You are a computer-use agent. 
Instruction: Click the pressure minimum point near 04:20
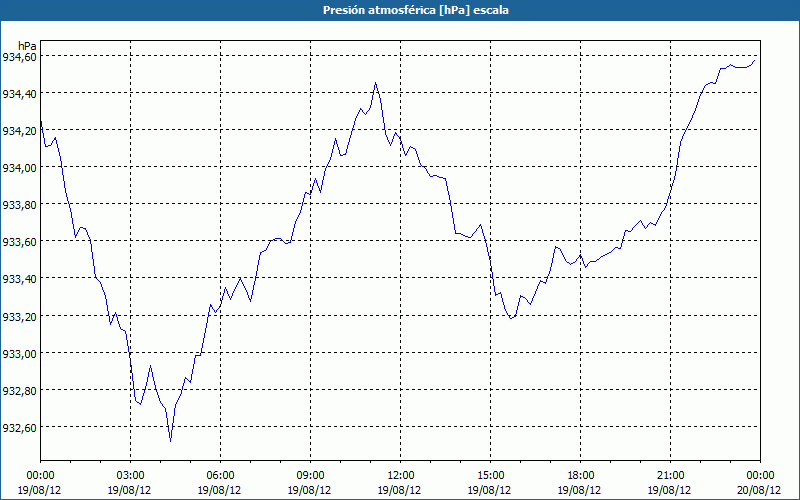coord(170,441)
